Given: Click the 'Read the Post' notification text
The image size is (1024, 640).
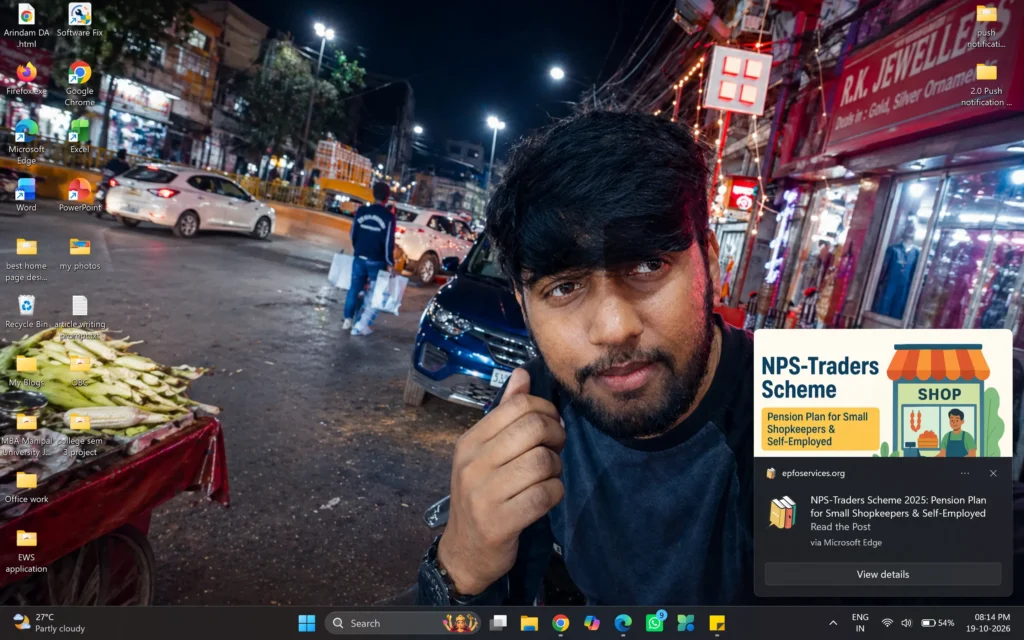Looking at the screenshot, I should (840, 527).
